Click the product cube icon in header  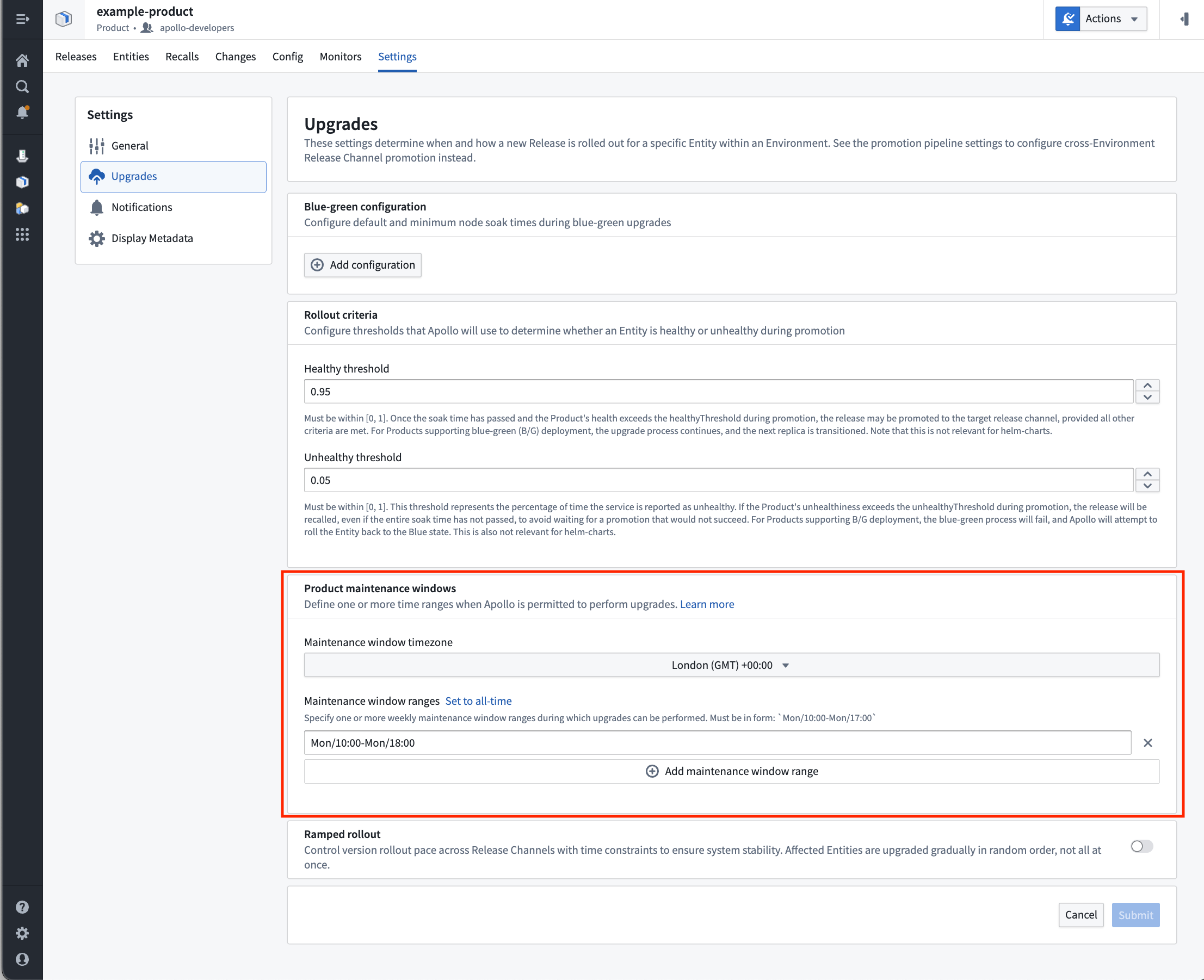[x=63, y=19]
